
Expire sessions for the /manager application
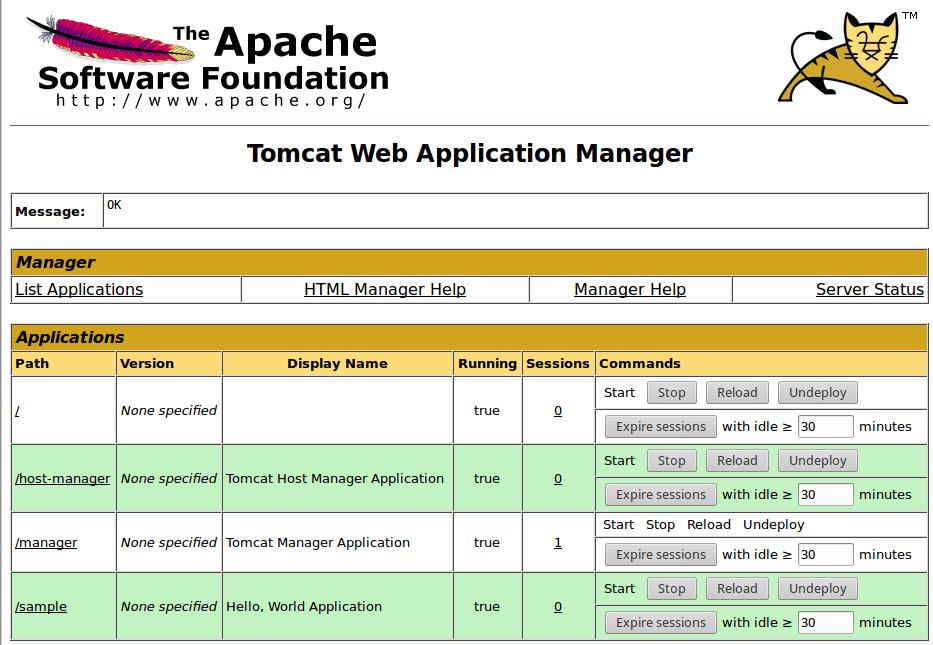[661, 555]
